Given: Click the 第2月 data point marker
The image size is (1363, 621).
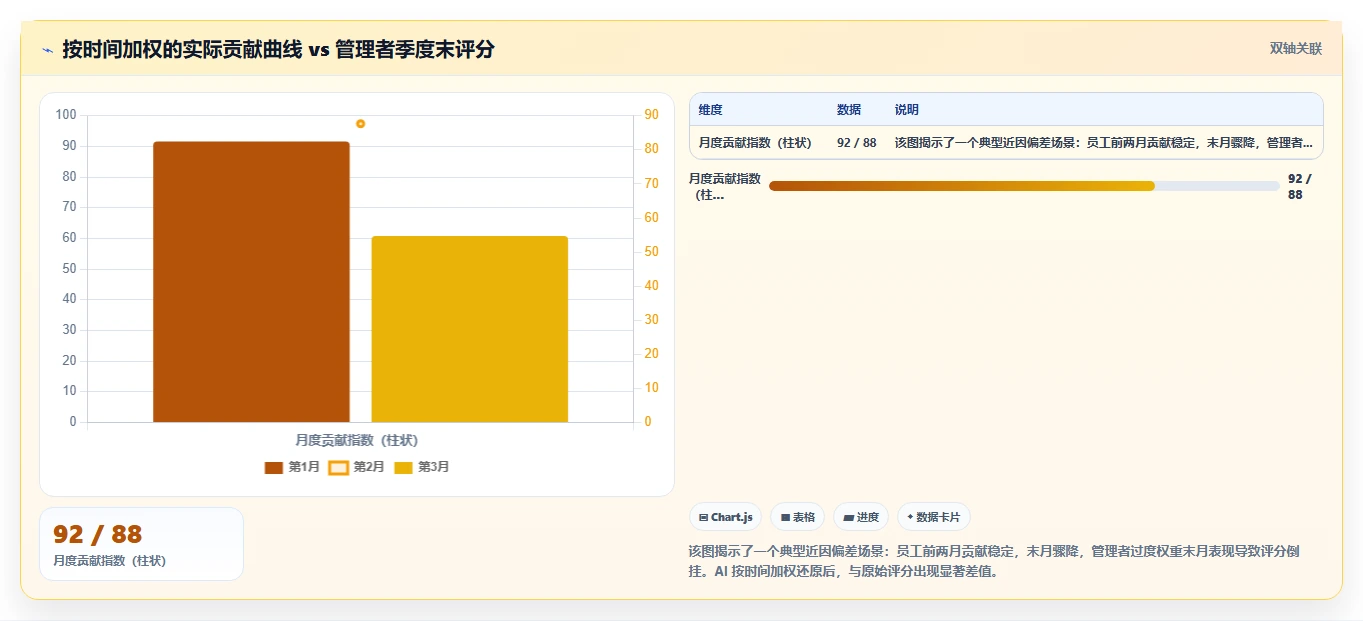Looking at the screenshot, I should tap(360, 124).
